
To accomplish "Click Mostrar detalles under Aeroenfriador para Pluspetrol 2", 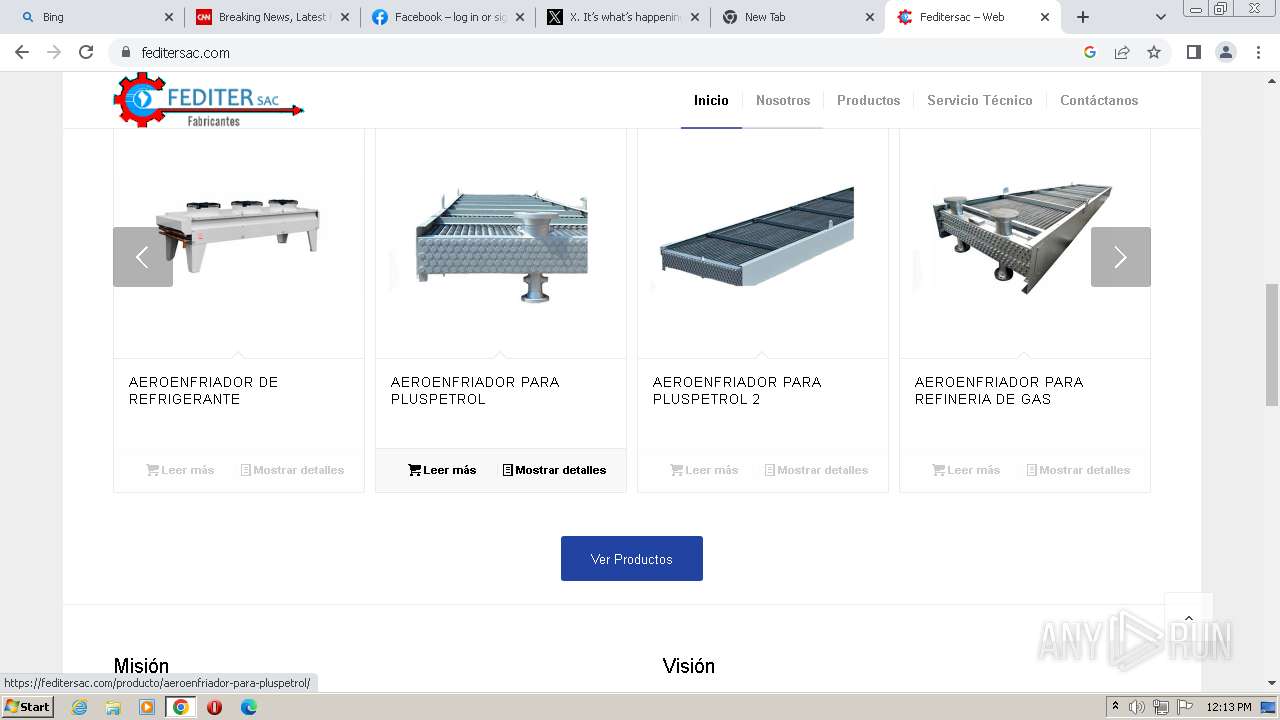I will [x=816, y=470].
